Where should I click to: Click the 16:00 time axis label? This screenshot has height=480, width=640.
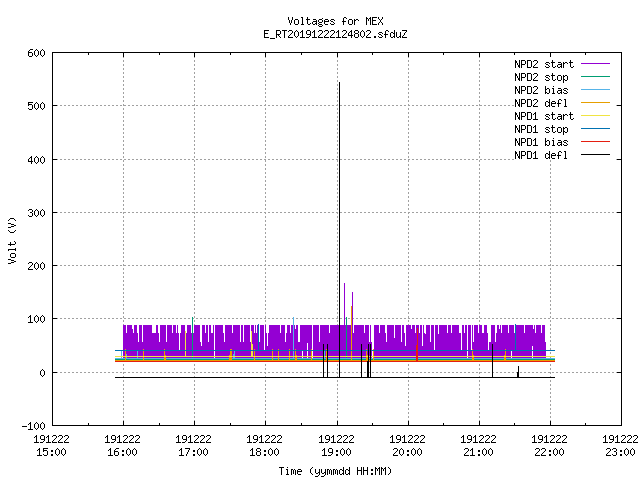[x=122, y=452]
